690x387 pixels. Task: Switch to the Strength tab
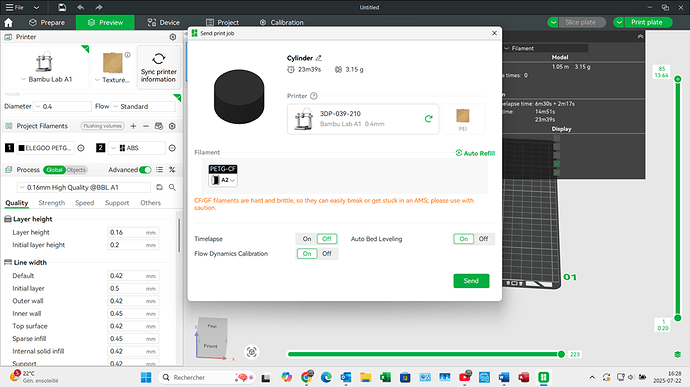[x=51, y=203]
